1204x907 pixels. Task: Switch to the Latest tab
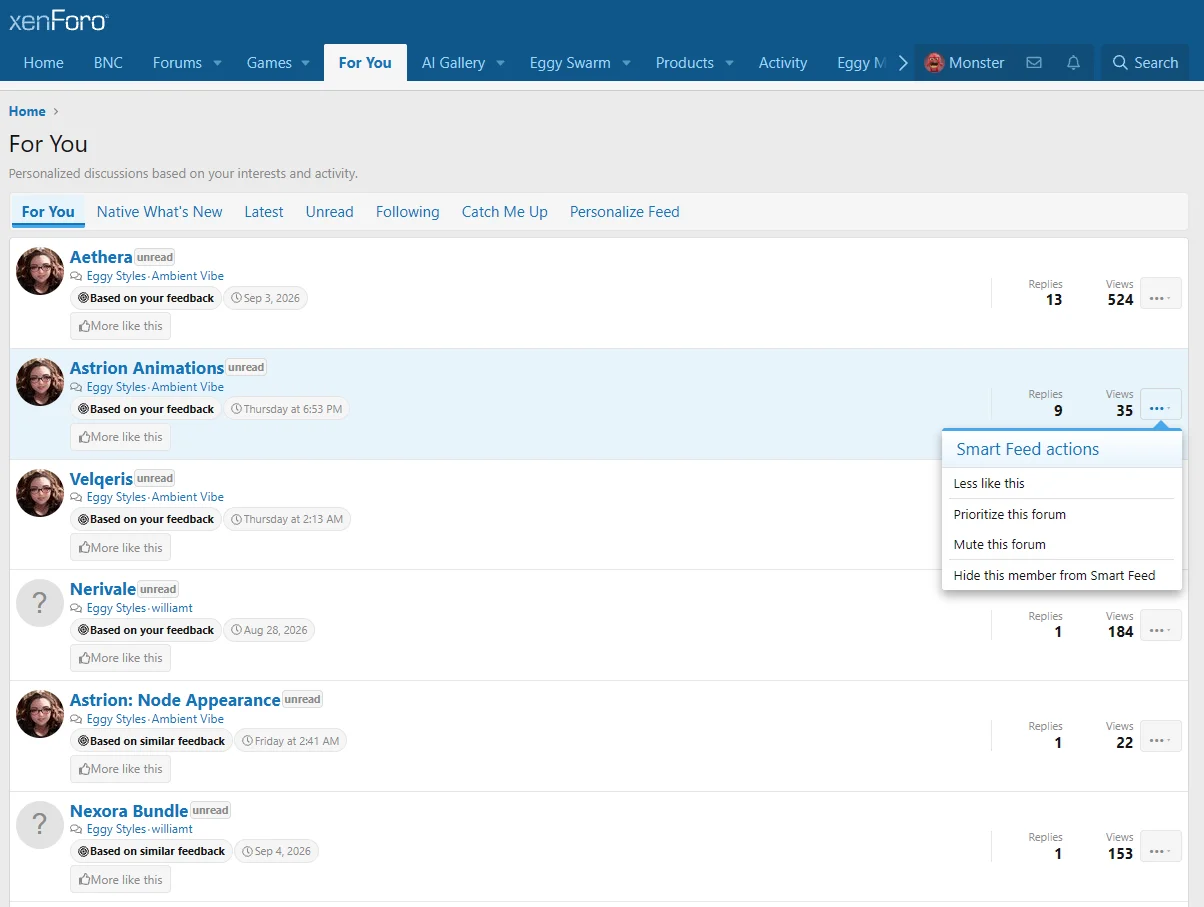coord(264,212)
